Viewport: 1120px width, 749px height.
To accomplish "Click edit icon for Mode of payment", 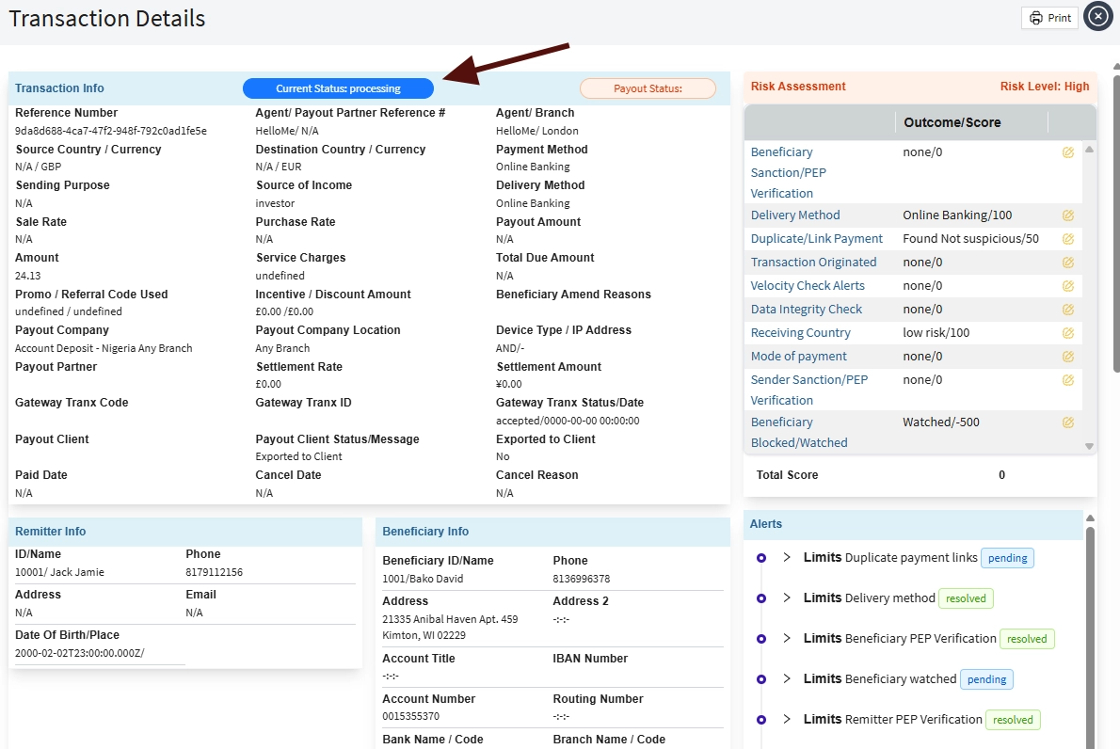I will (1068, 356).
